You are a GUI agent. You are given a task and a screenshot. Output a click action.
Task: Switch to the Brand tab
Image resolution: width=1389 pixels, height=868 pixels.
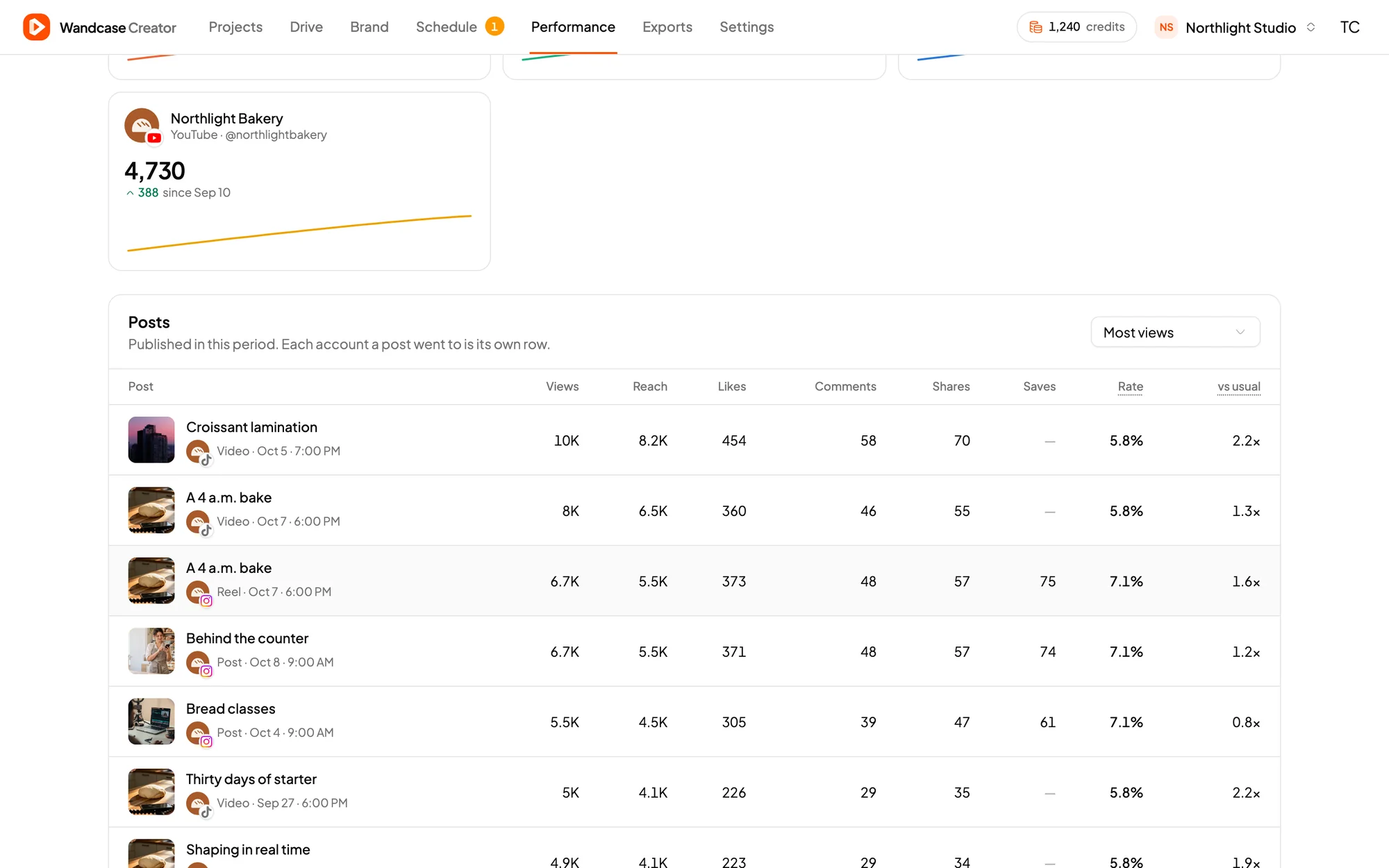369,27
